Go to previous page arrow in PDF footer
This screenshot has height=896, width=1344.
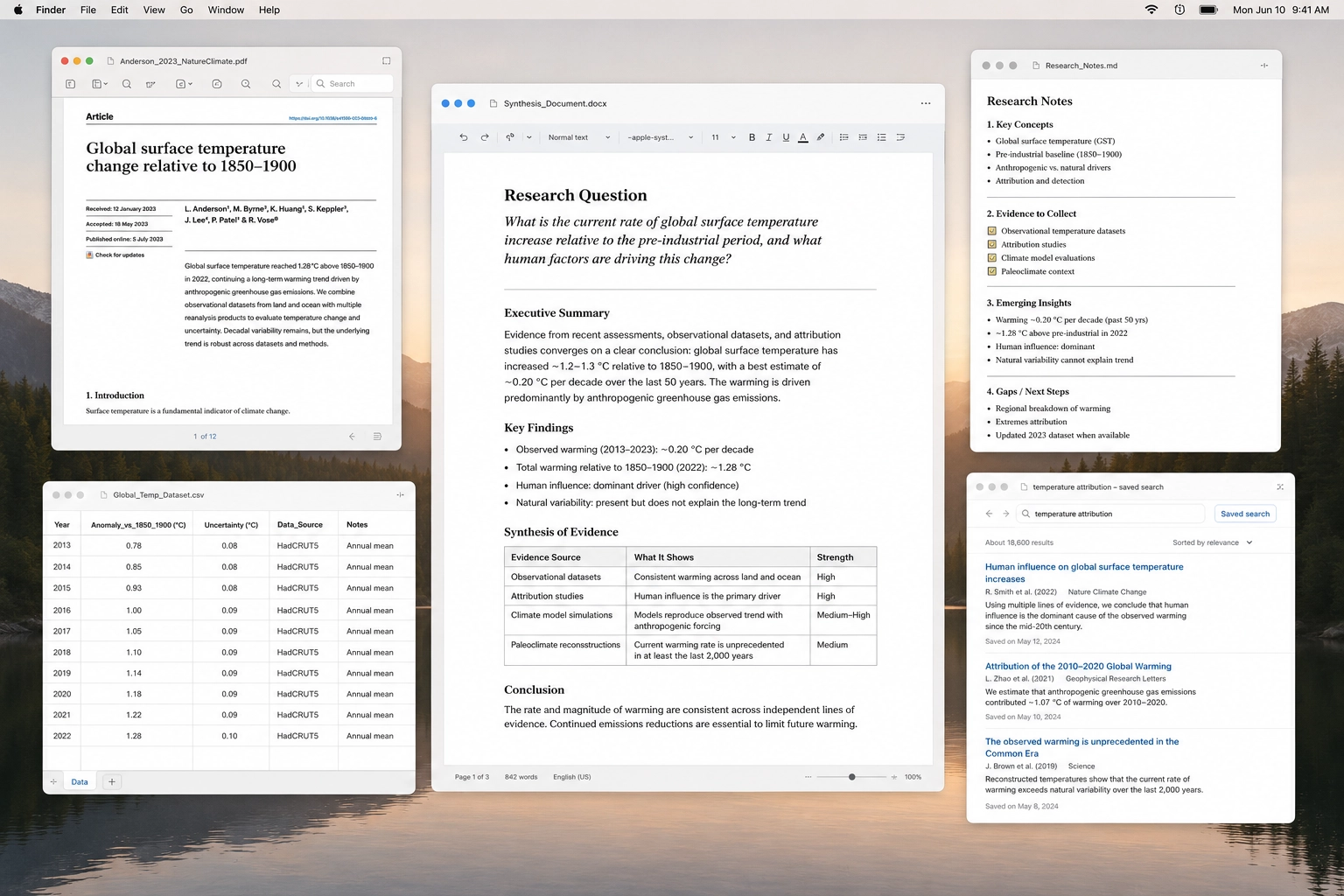(x=352, y=437)
